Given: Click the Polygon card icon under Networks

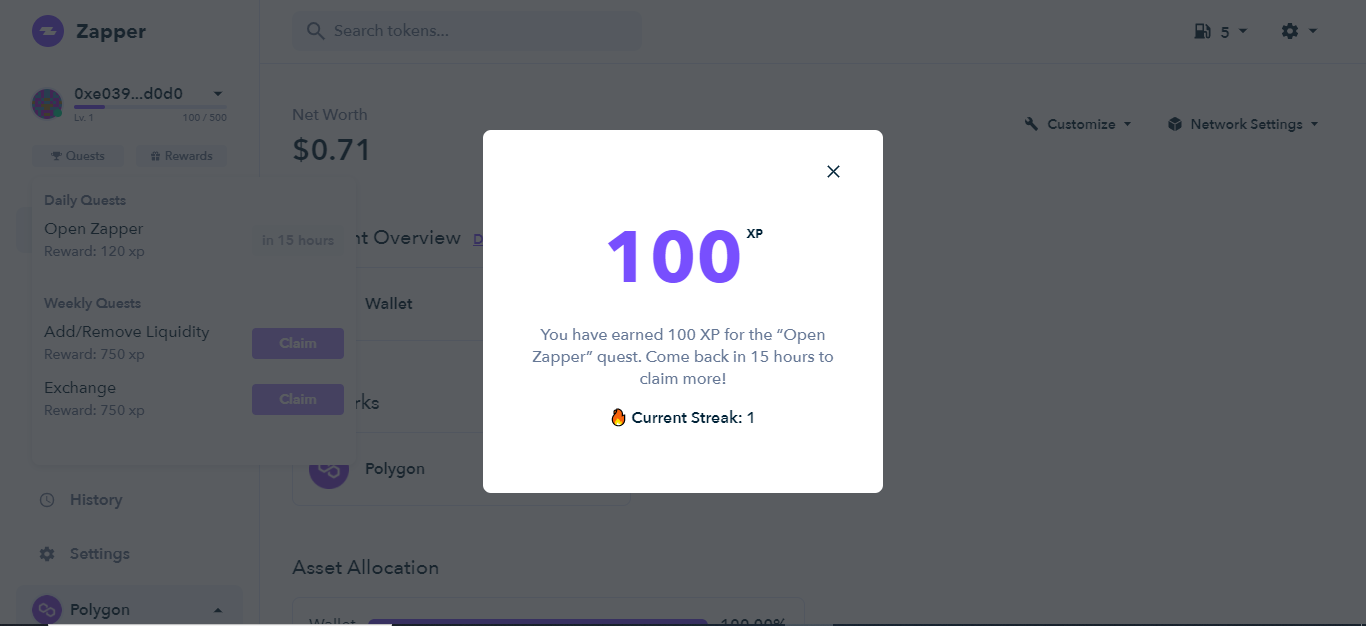Looking at the screenshot, I should (x=328, y=469).
